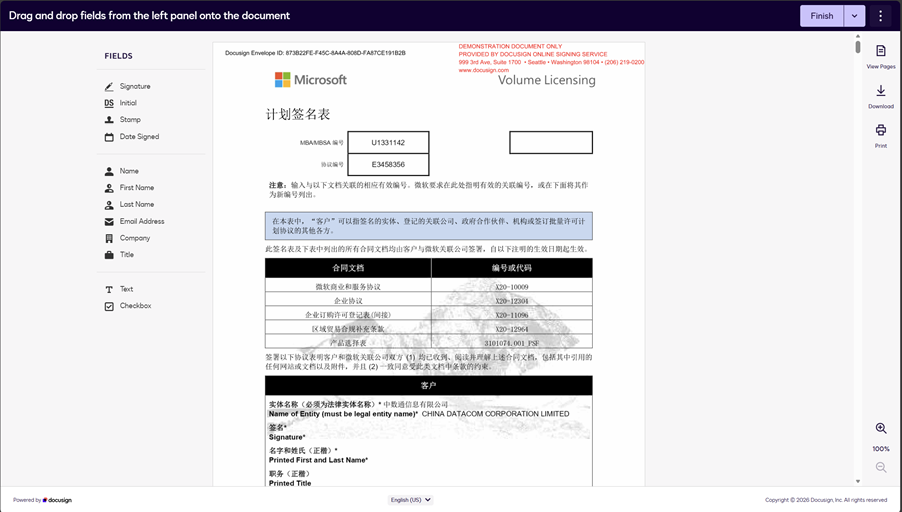Click the X20-12964 table cell

[511, 329]
